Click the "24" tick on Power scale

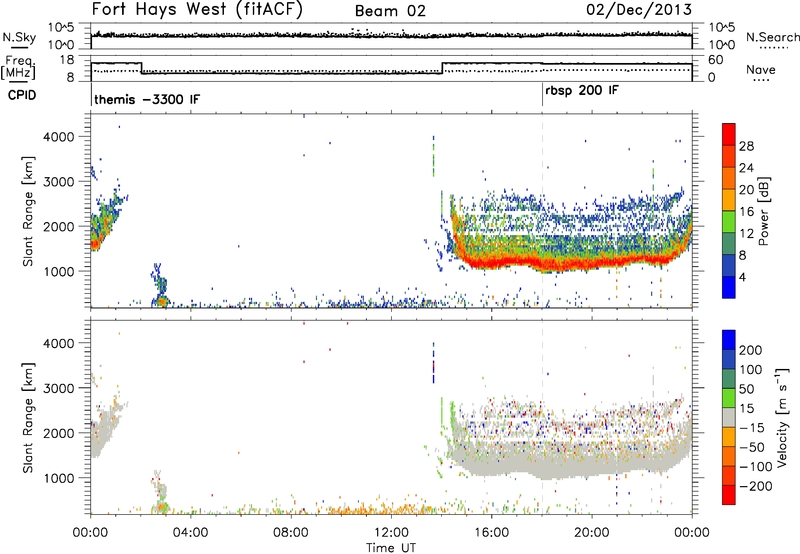[746, 168]
